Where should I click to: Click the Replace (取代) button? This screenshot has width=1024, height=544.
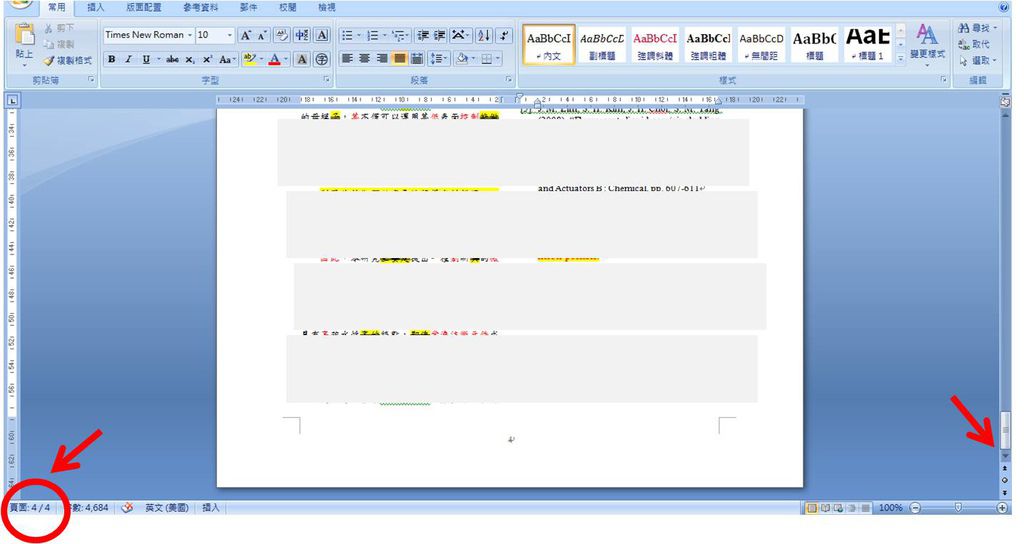pos(974,44)
